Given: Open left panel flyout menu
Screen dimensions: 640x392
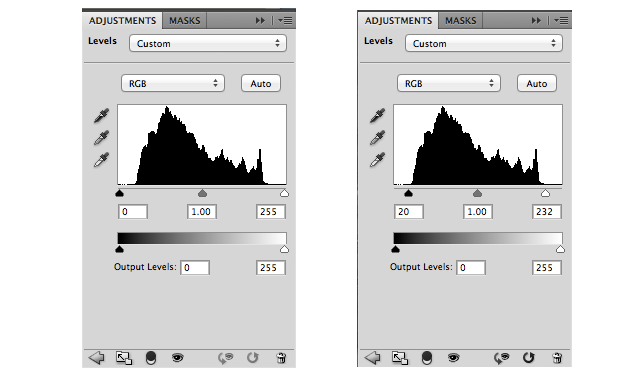Looking at the screenshot, I should pos(285,20).
